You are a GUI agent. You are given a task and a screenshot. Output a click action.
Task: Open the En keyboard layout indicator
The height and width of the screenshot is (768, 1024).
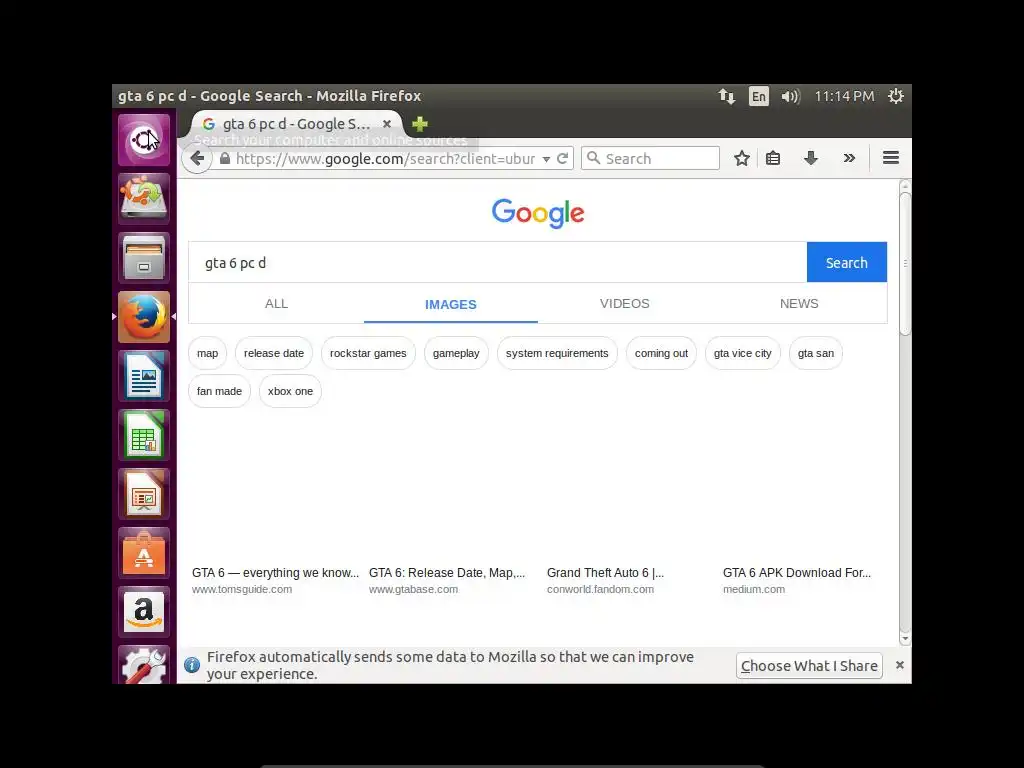pos(758,97)
